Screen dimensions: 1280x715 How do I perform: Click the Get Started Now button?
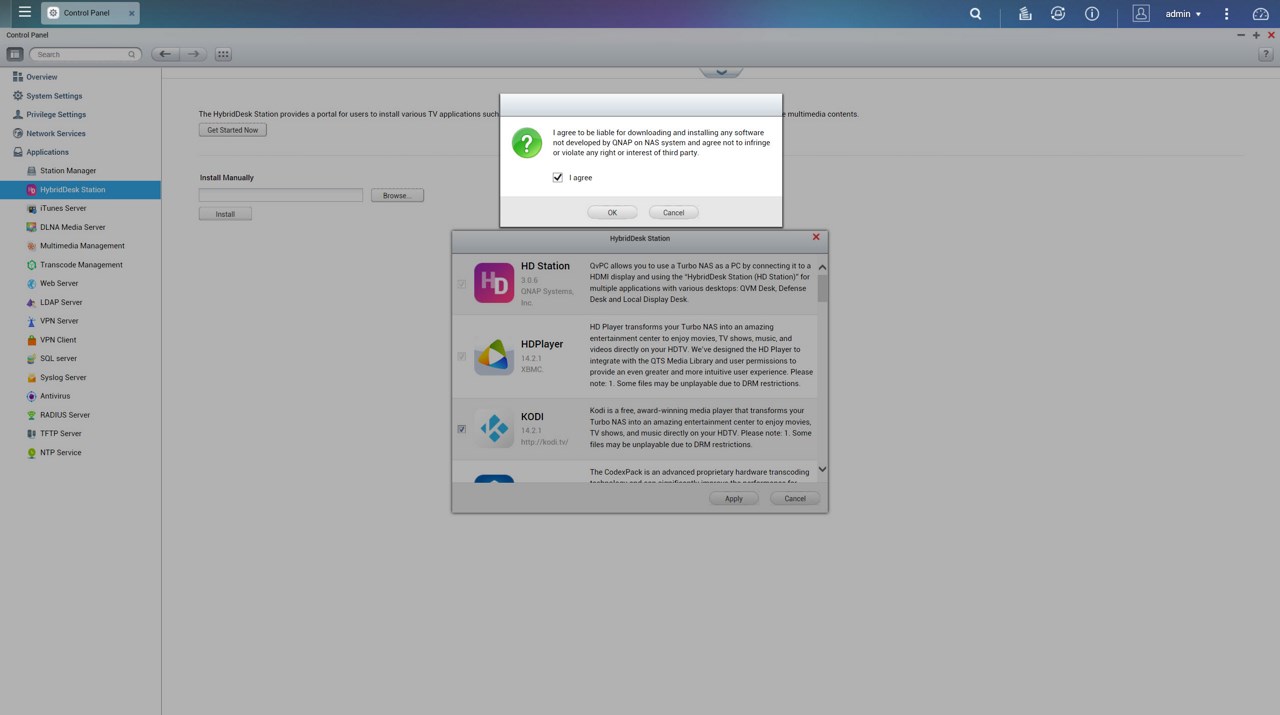coord(233,130)
